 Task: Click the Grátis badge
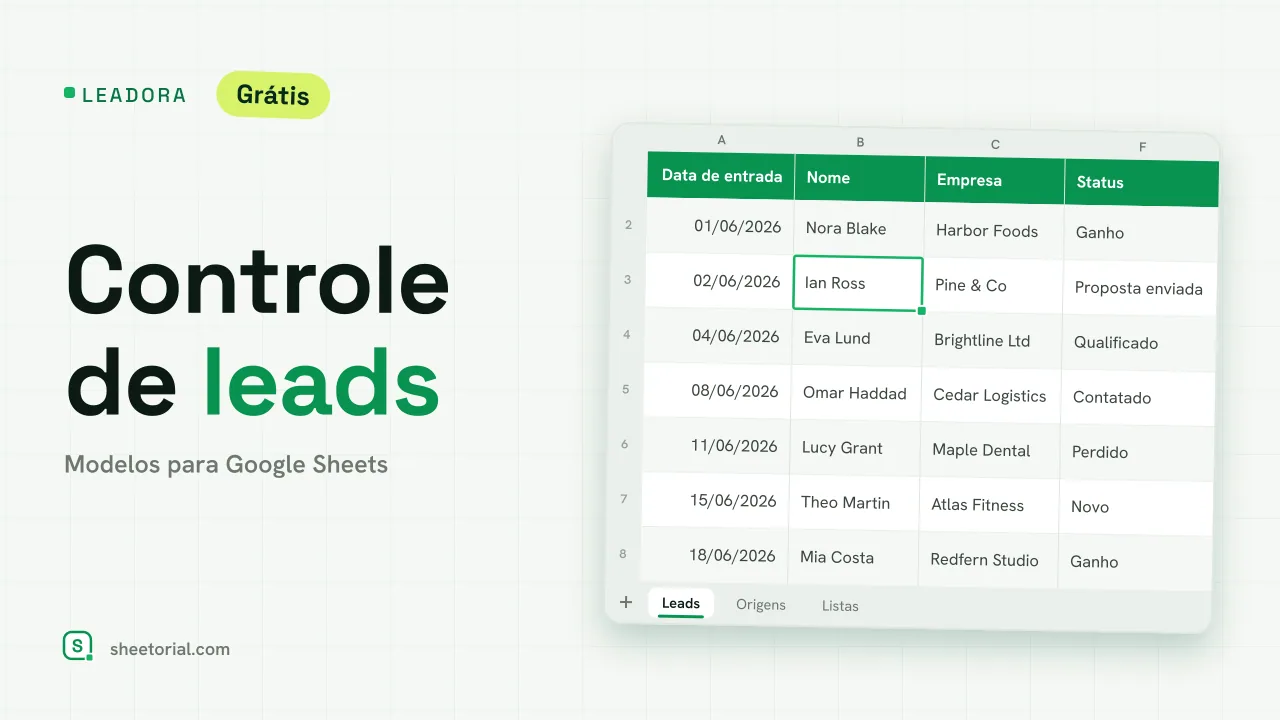click(x=273, y=95)
